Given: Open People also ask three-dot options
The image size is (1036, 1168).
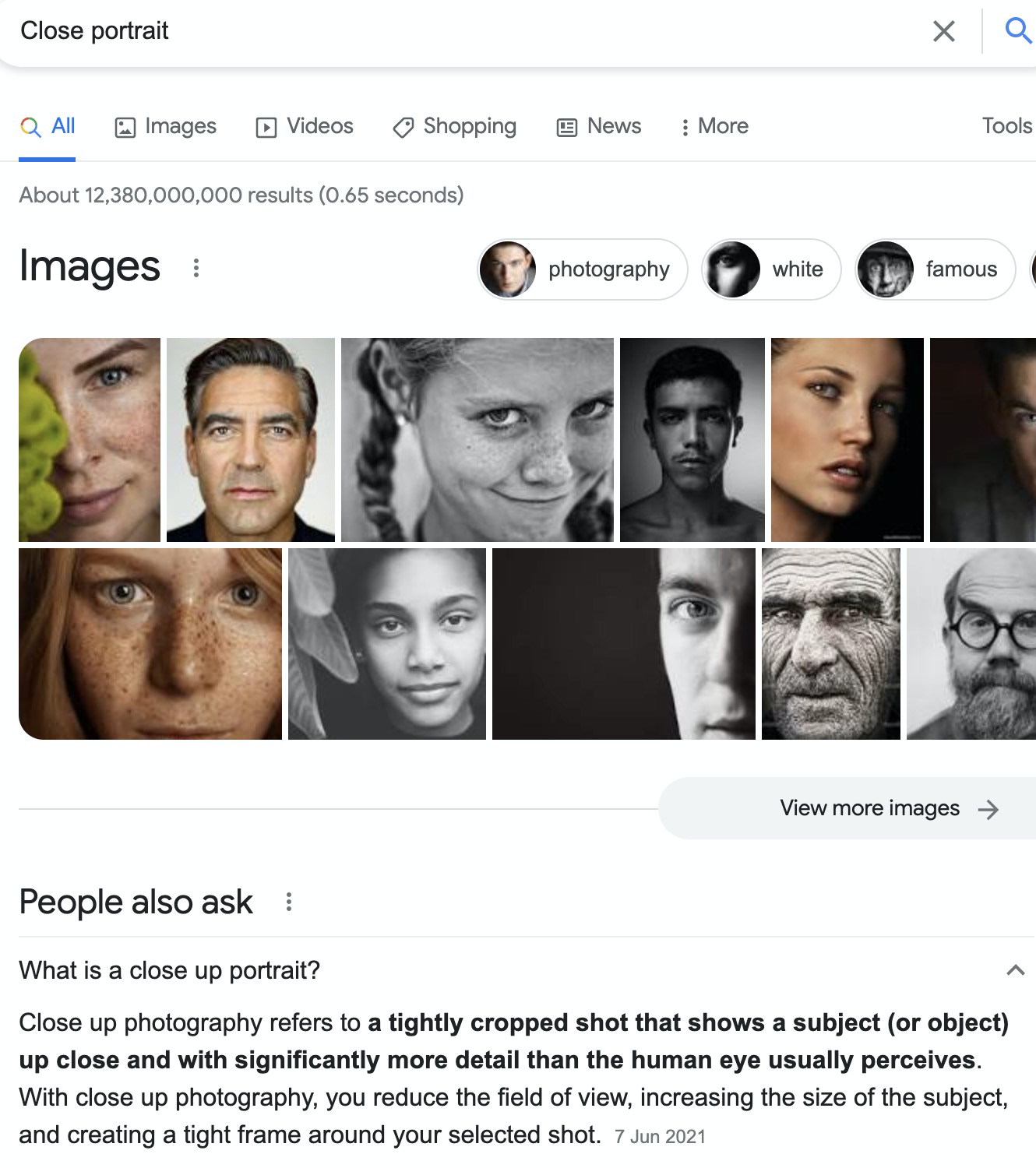Looking at the screenshot, I should (289, 902).
